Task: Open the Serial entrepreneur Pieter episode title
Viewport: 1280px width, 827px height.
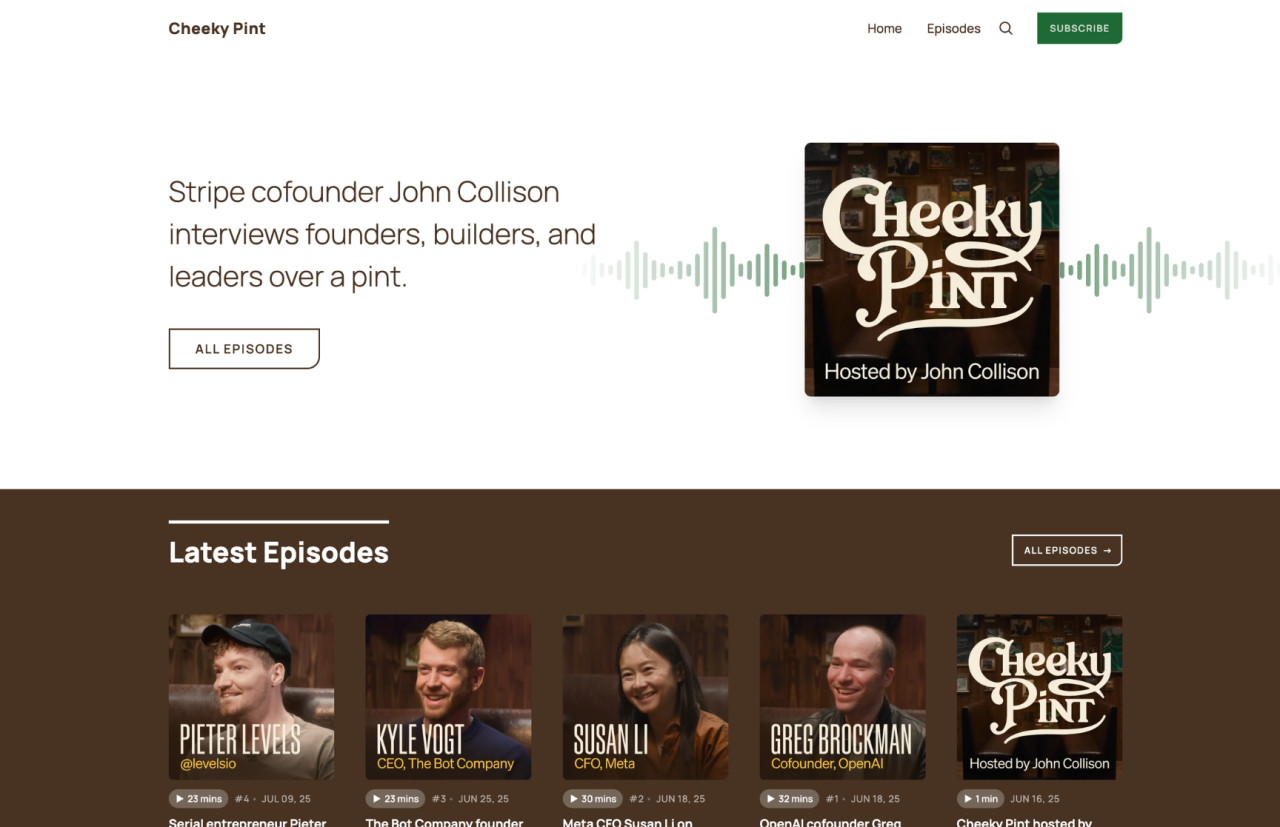Action: pyautogui.click(x=248, y=822)
